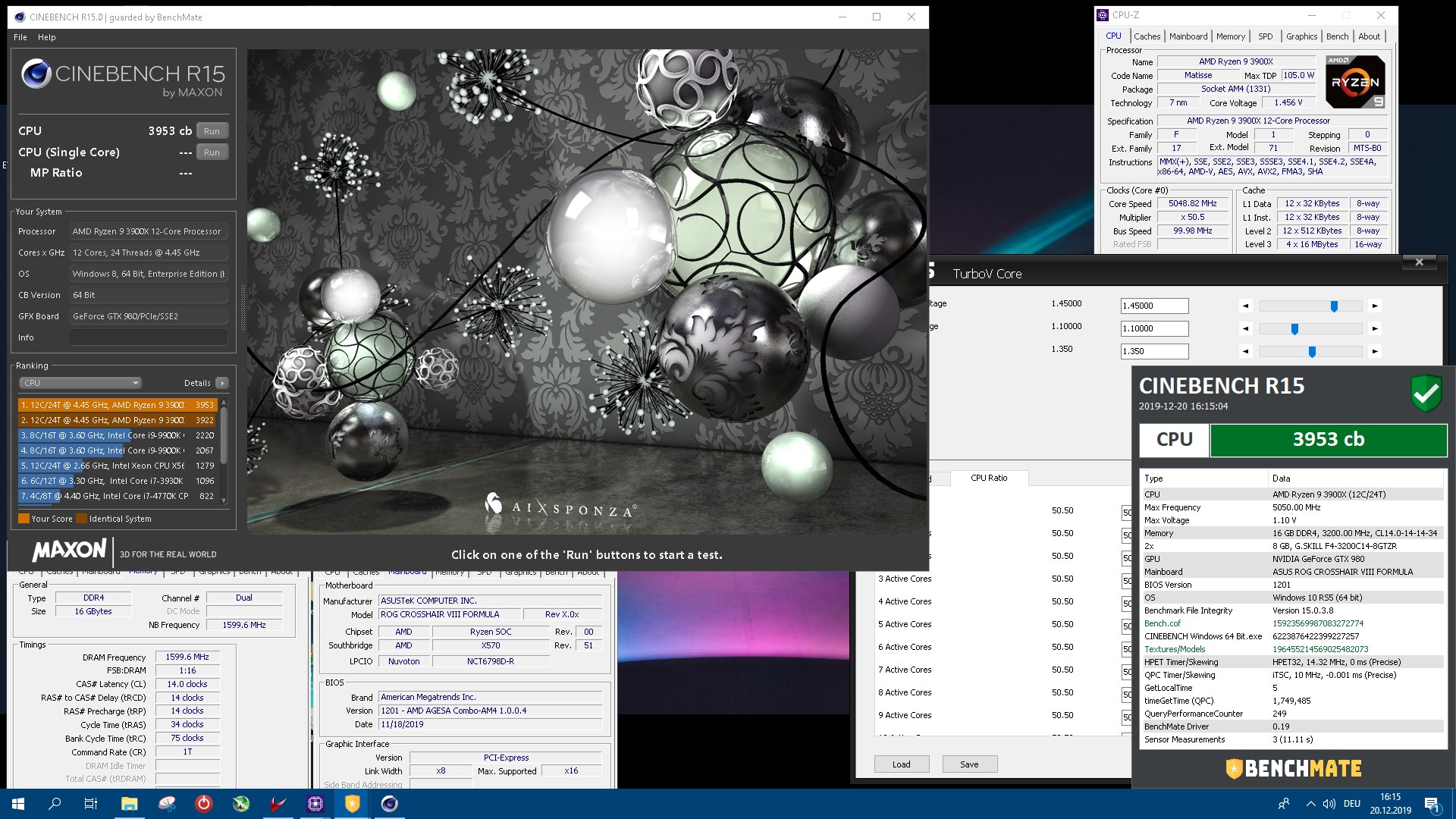Click the 1.10000 voltage slider handle

(1294, 329)
